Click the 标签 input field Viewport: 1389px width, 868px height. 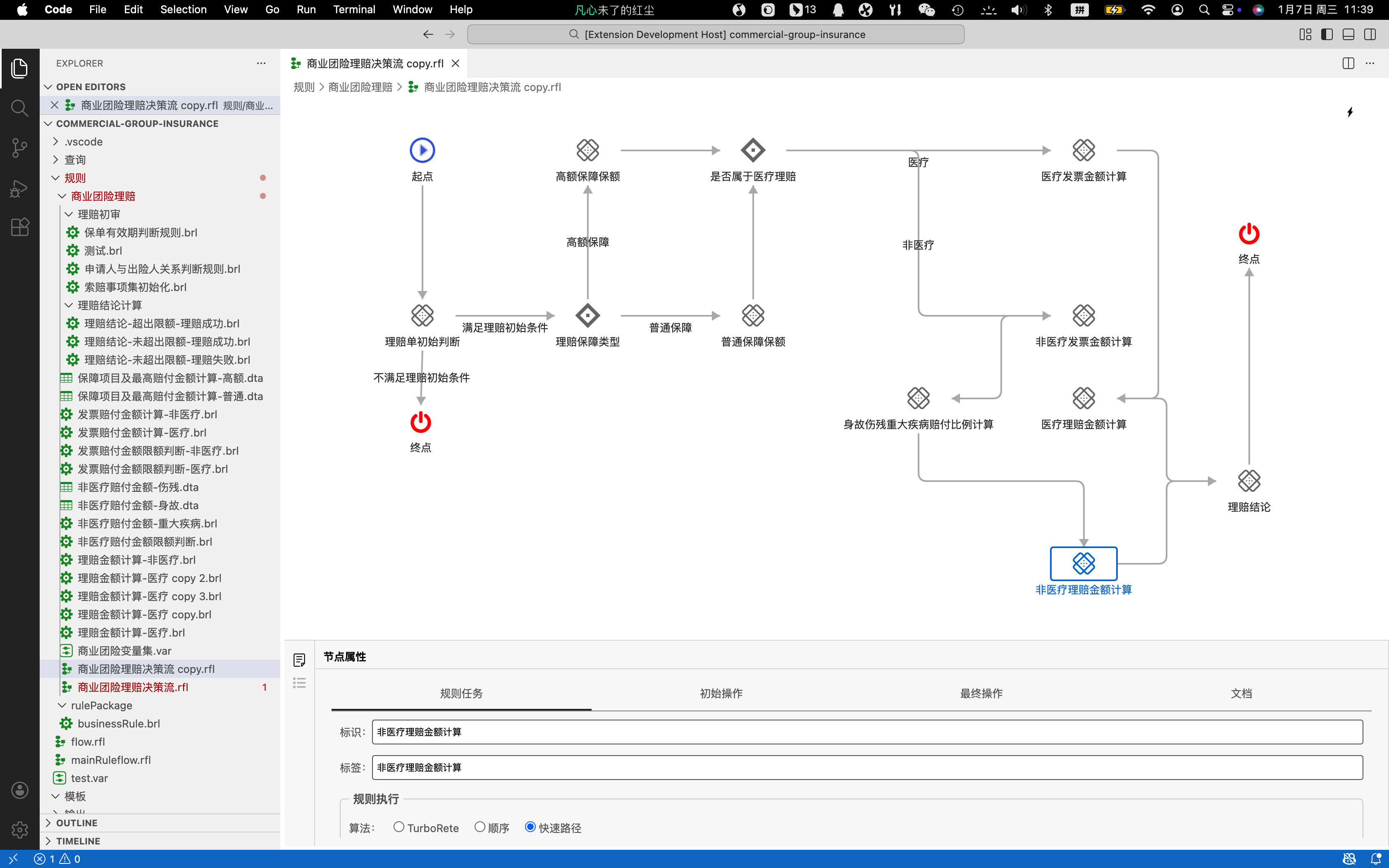[x=867, y=768]
